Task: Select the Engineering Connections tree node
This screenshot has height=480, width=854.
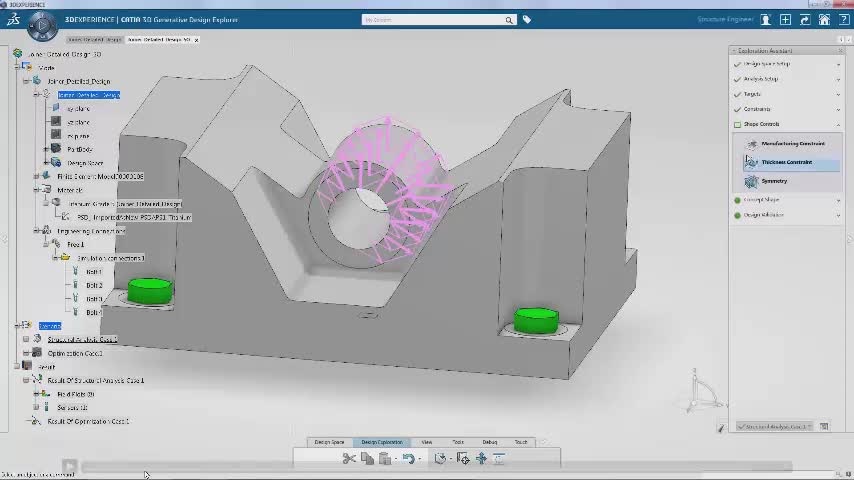Action: [91, 231]
